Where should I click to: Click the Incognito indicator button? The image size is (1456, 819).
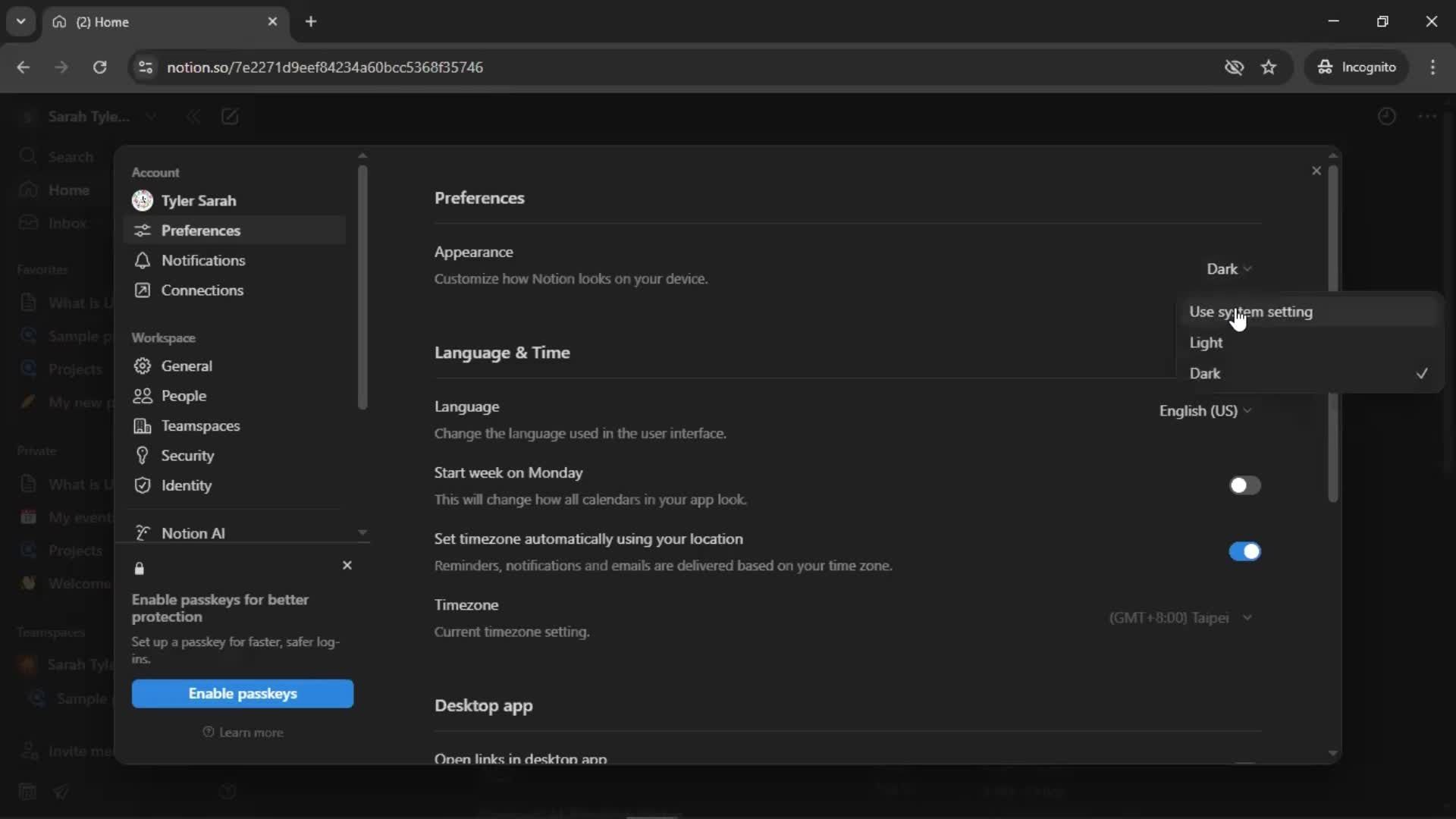point(1357,67)
